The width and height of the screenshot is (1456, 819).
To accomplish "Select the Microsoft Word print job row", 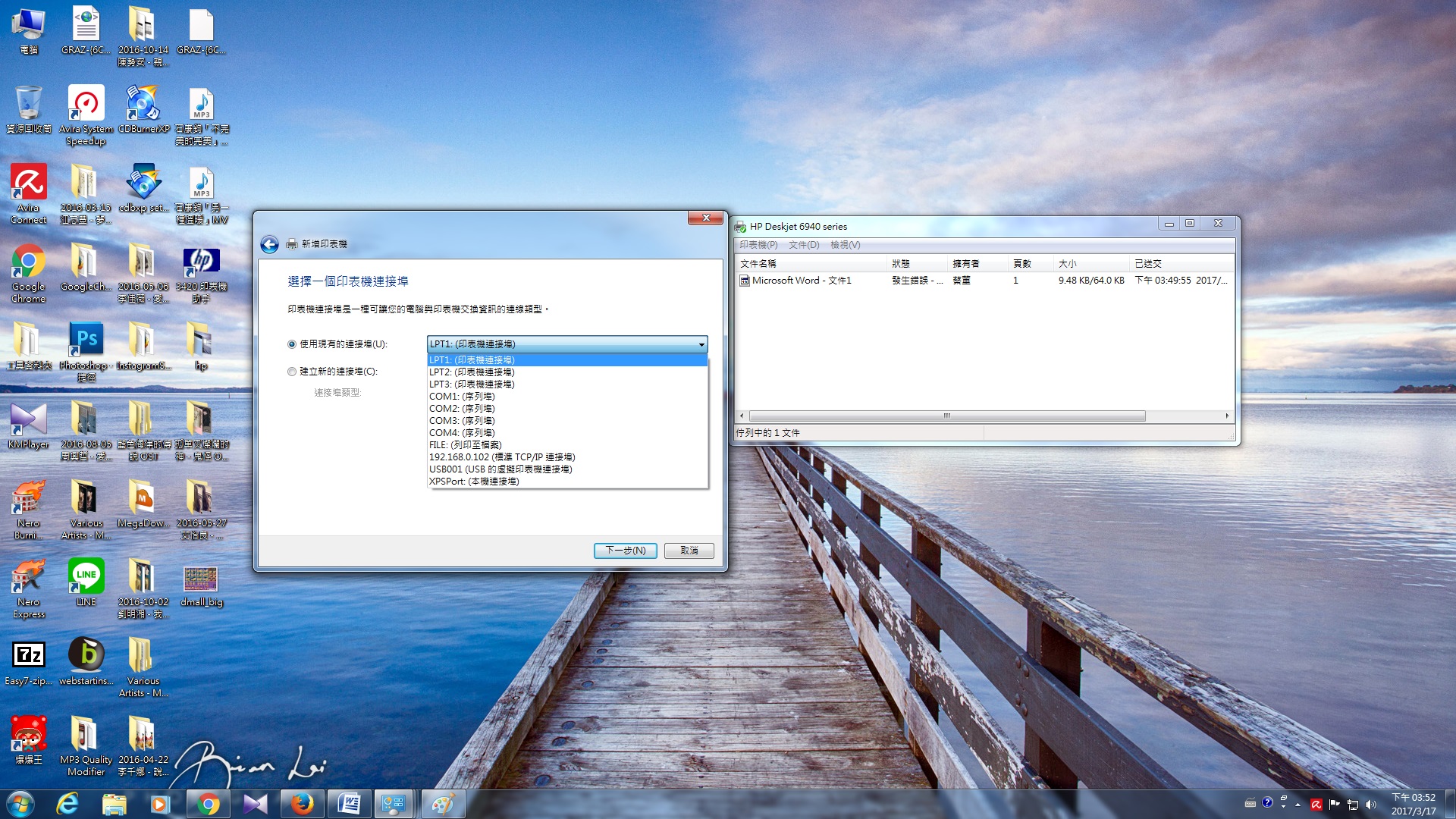I will 984,281.
